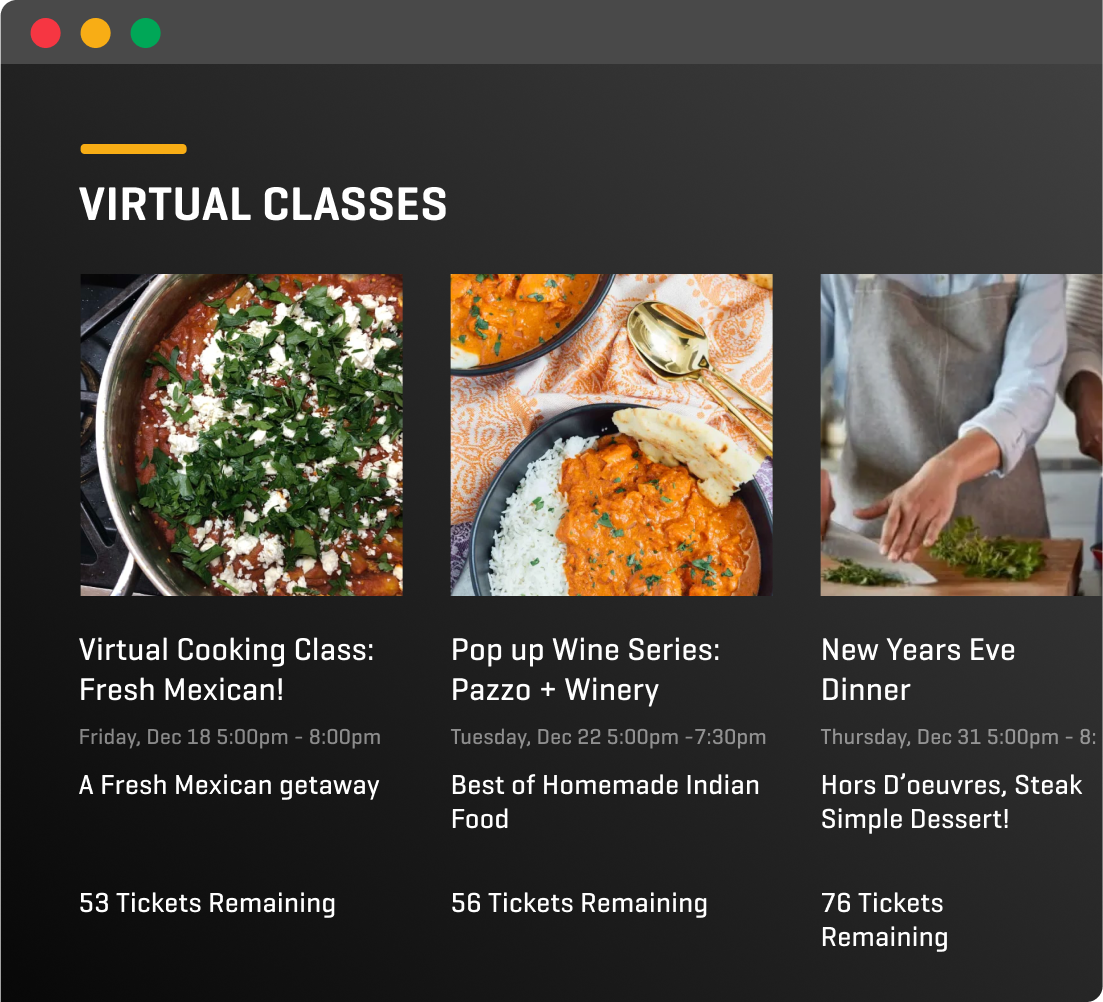The image size is (1103, 1002).
Task: Click the green maximize window button
Action: pyautogui.click(x=146, y=33)
